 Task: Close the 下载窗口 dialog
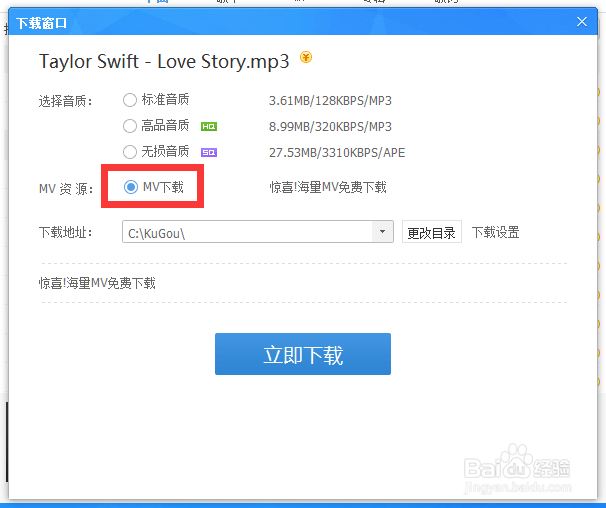pyautogui.click(x=582, y=22)
